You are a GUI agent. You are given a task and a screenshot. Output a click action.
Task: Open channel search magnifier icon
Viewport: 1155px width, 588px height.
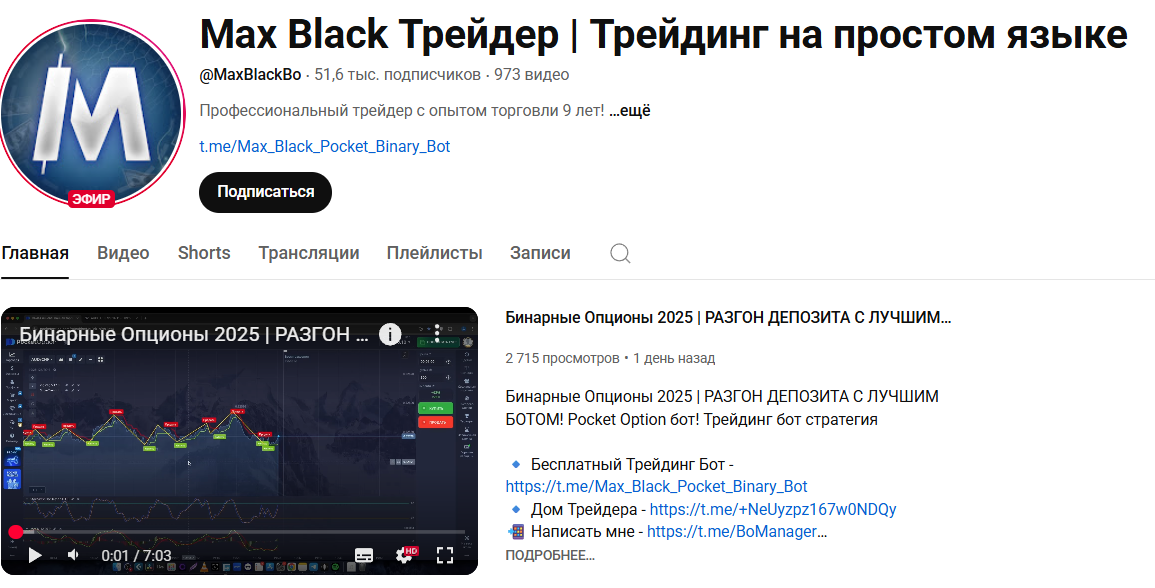620,253
